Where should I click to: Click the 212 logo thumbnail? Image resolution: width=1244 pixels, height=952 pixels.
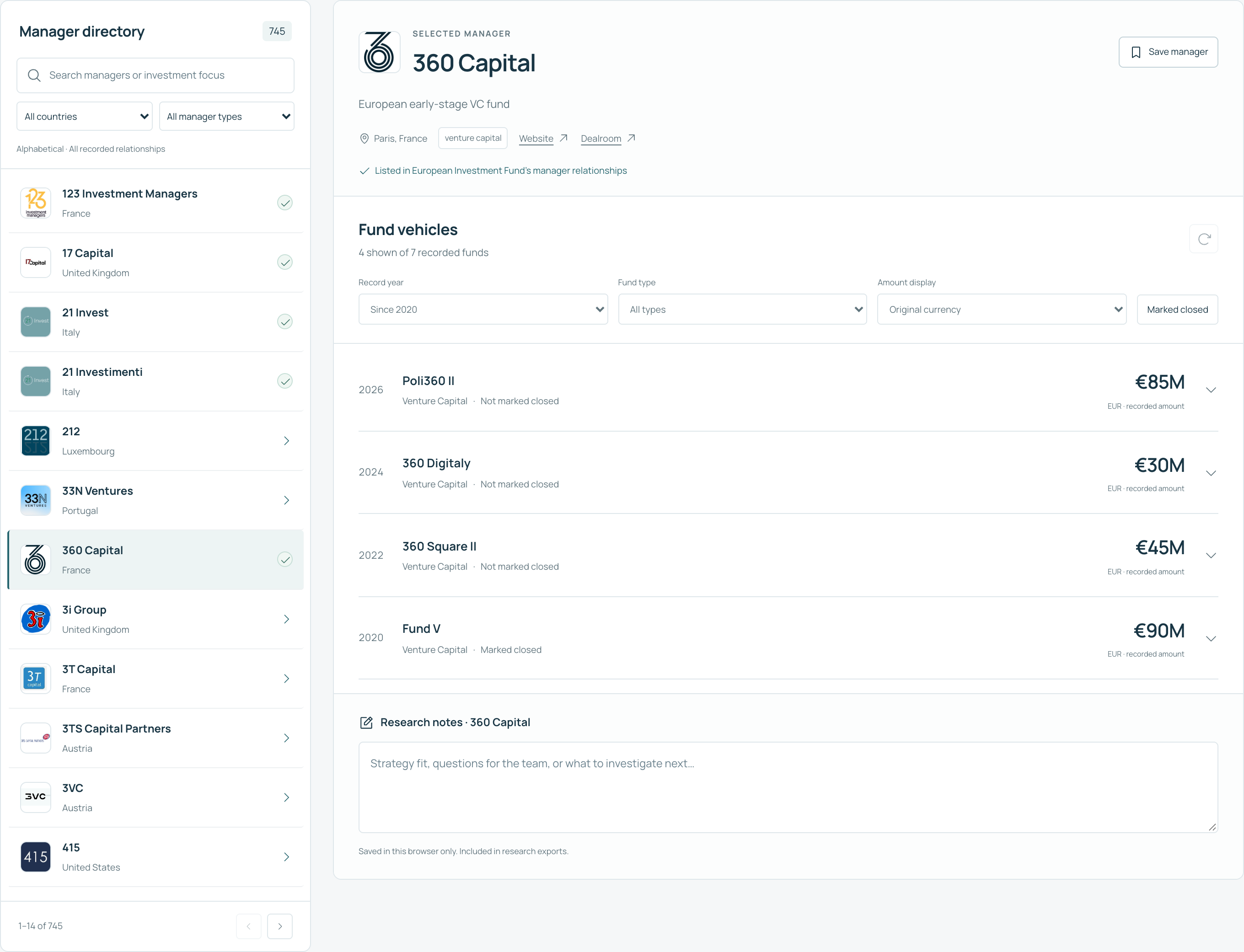pyautogui.click(x=36, y=441)
